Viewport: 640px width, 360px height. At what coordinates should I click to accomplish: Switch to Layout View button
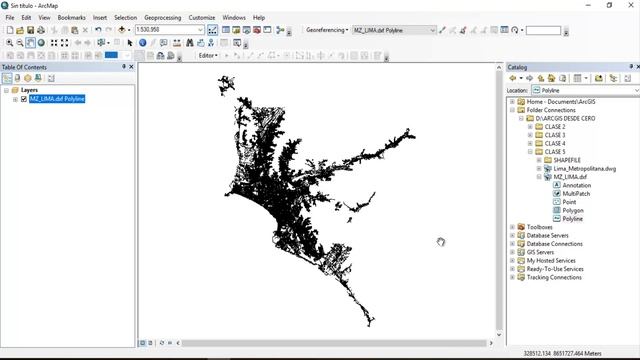[150, 343]
